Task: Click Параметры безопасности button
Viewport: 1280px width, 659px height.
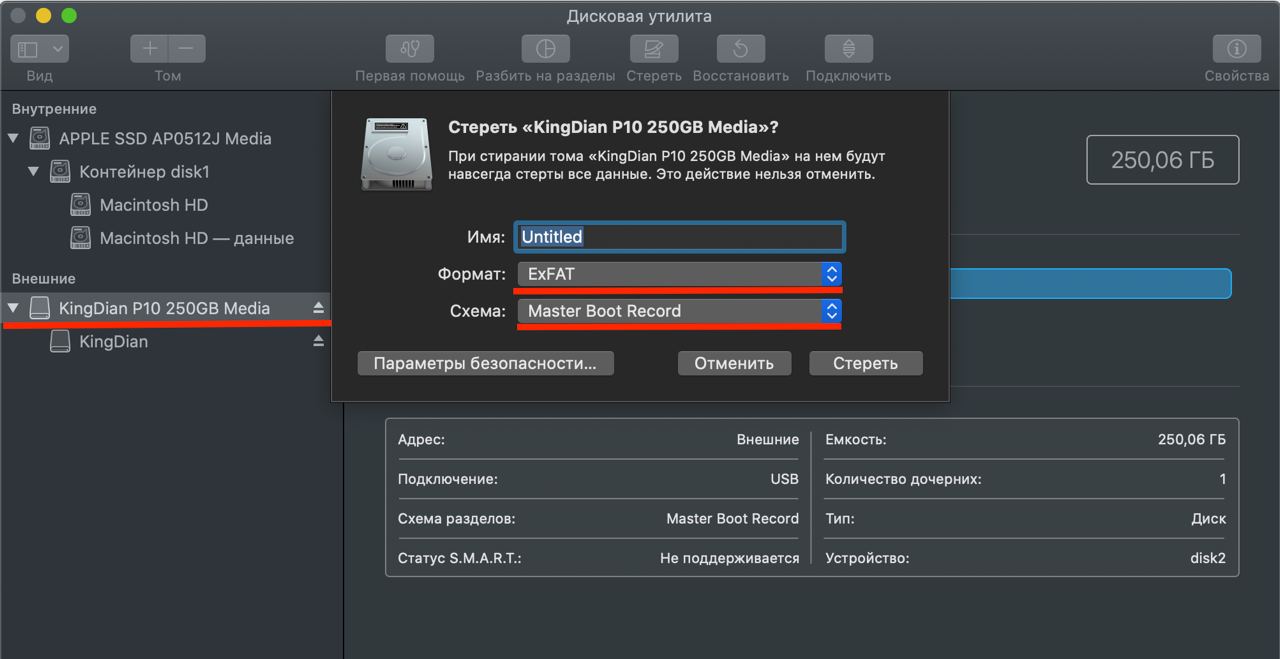Action: 485,363
